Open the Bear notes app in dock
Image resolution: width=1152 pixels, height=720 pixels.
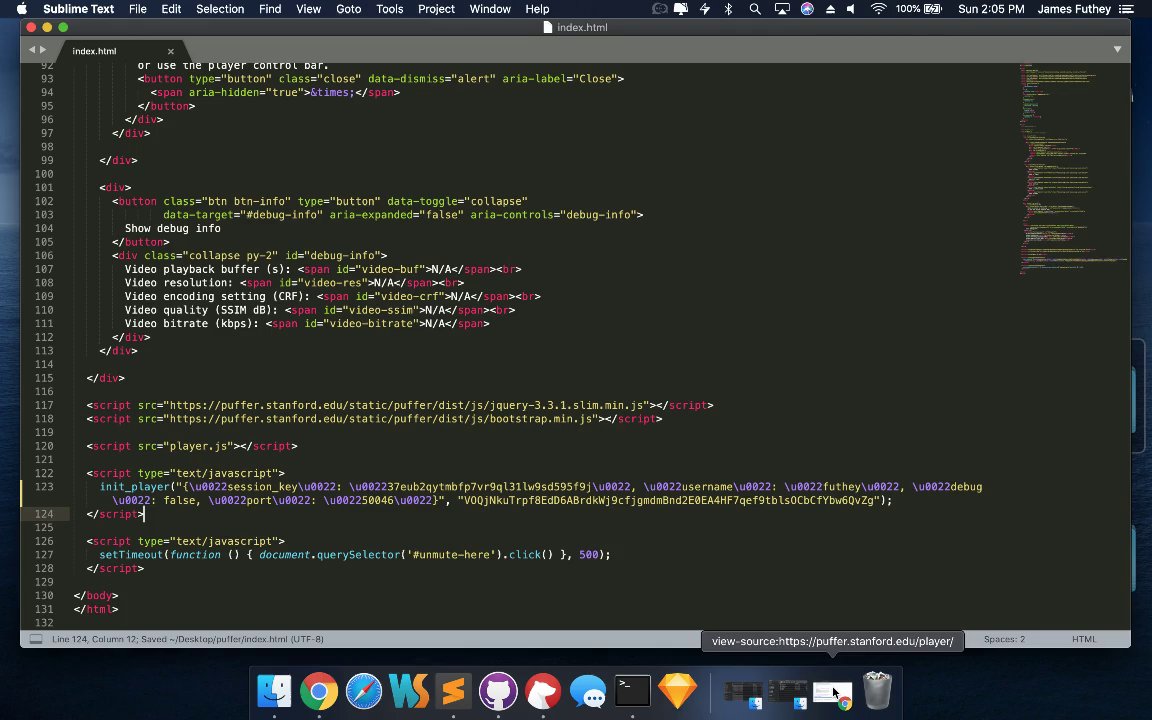click(x=543, y=691)
